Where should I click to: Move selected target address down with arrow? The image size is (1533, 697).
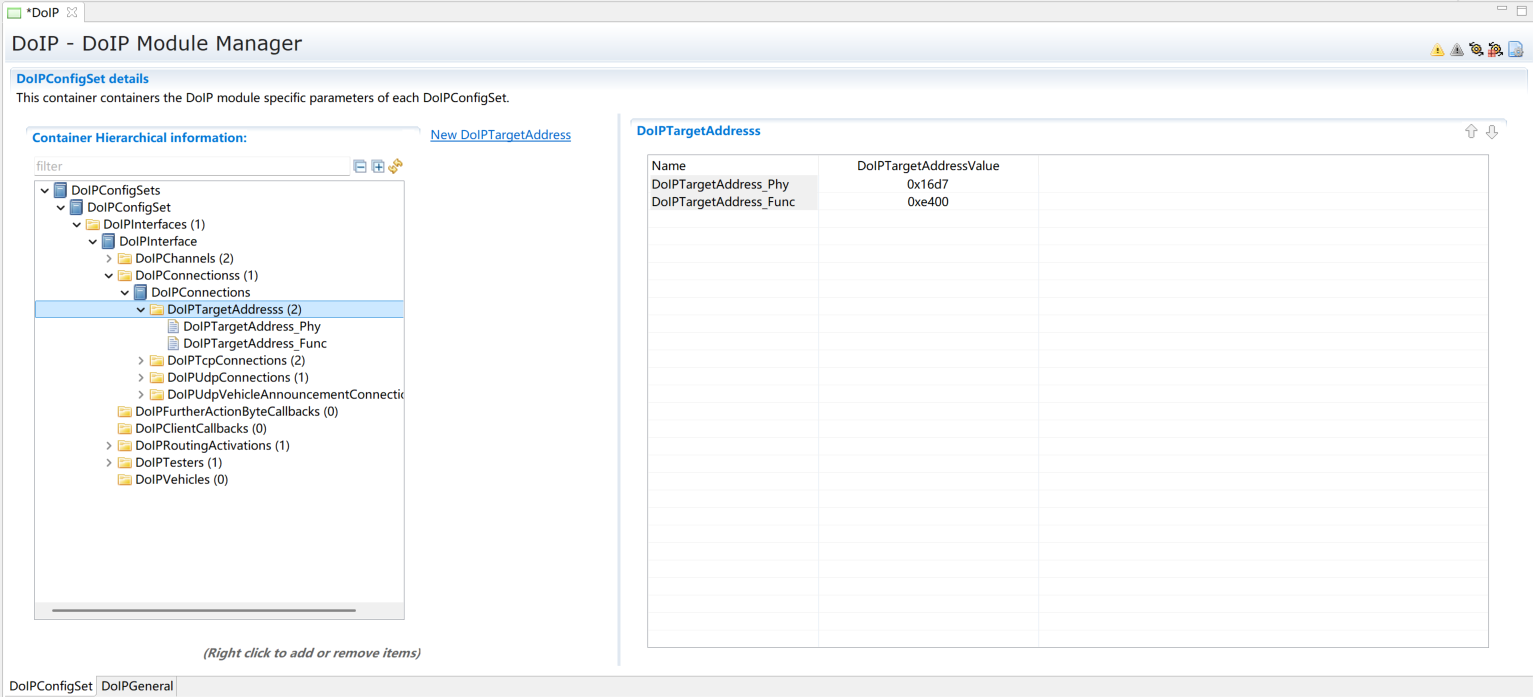[x=1491, y=132]
